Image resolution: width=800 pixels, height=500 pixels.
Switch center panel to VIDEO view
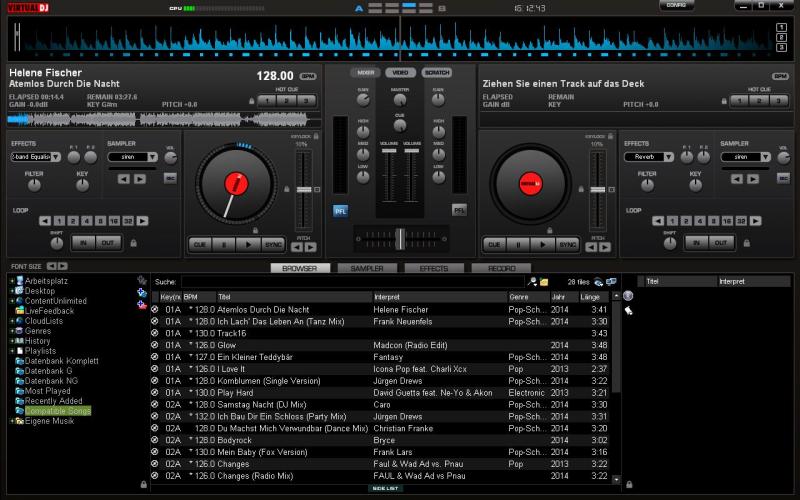(x=401, y=72)
